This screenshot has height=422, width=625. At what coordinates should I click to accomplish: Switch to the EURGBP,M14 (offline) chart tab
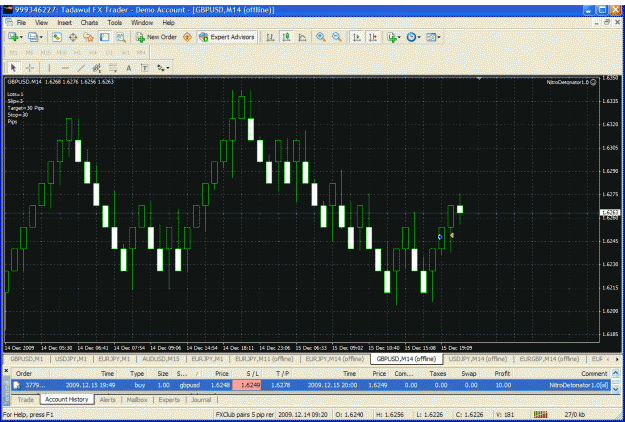[549, 359]
